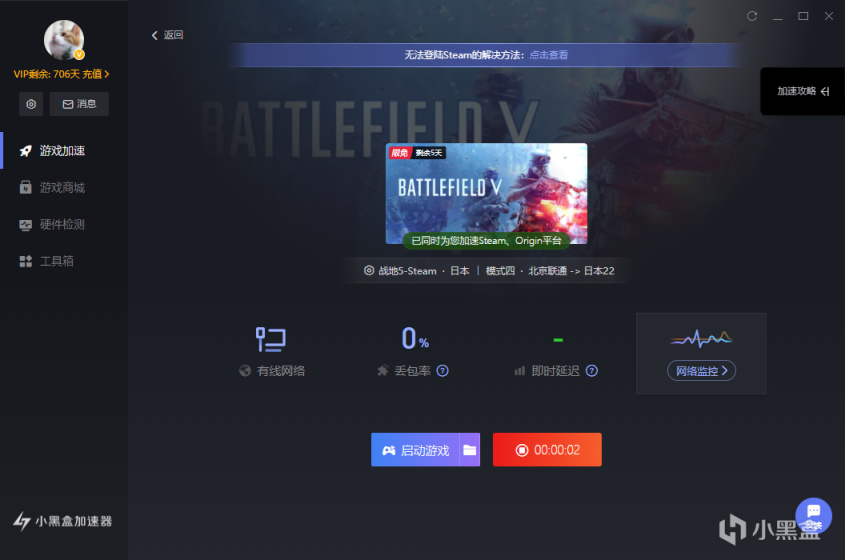Click the refresh icon in title bar
Screen dimensions: 845x560
(752, 16)
